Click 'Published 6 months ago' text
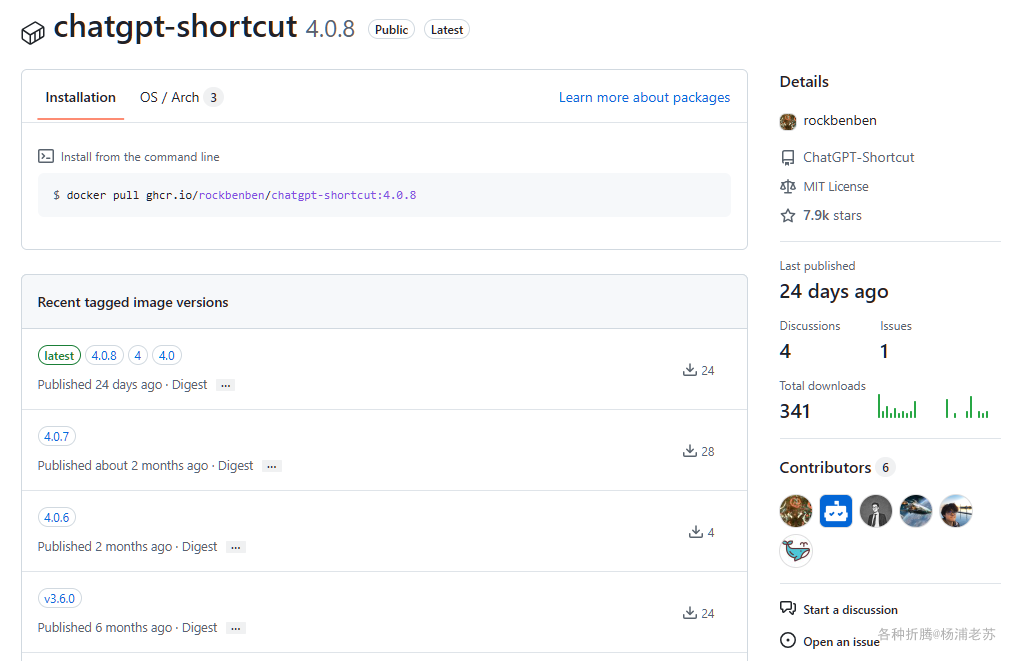 point(104,628)
